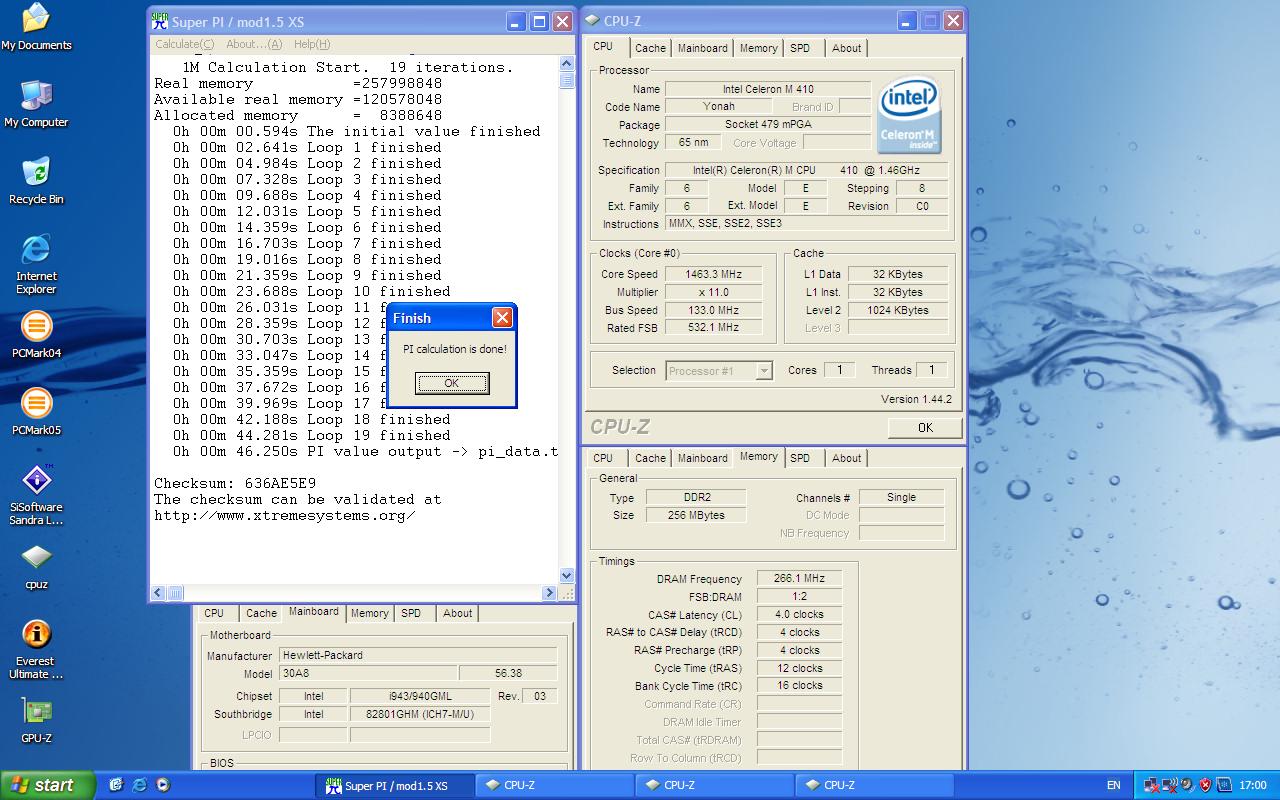
Task: Select the CPU tab in the mainboard CPU-Z window
Action: pyautogui.click(x=214, y=613)
